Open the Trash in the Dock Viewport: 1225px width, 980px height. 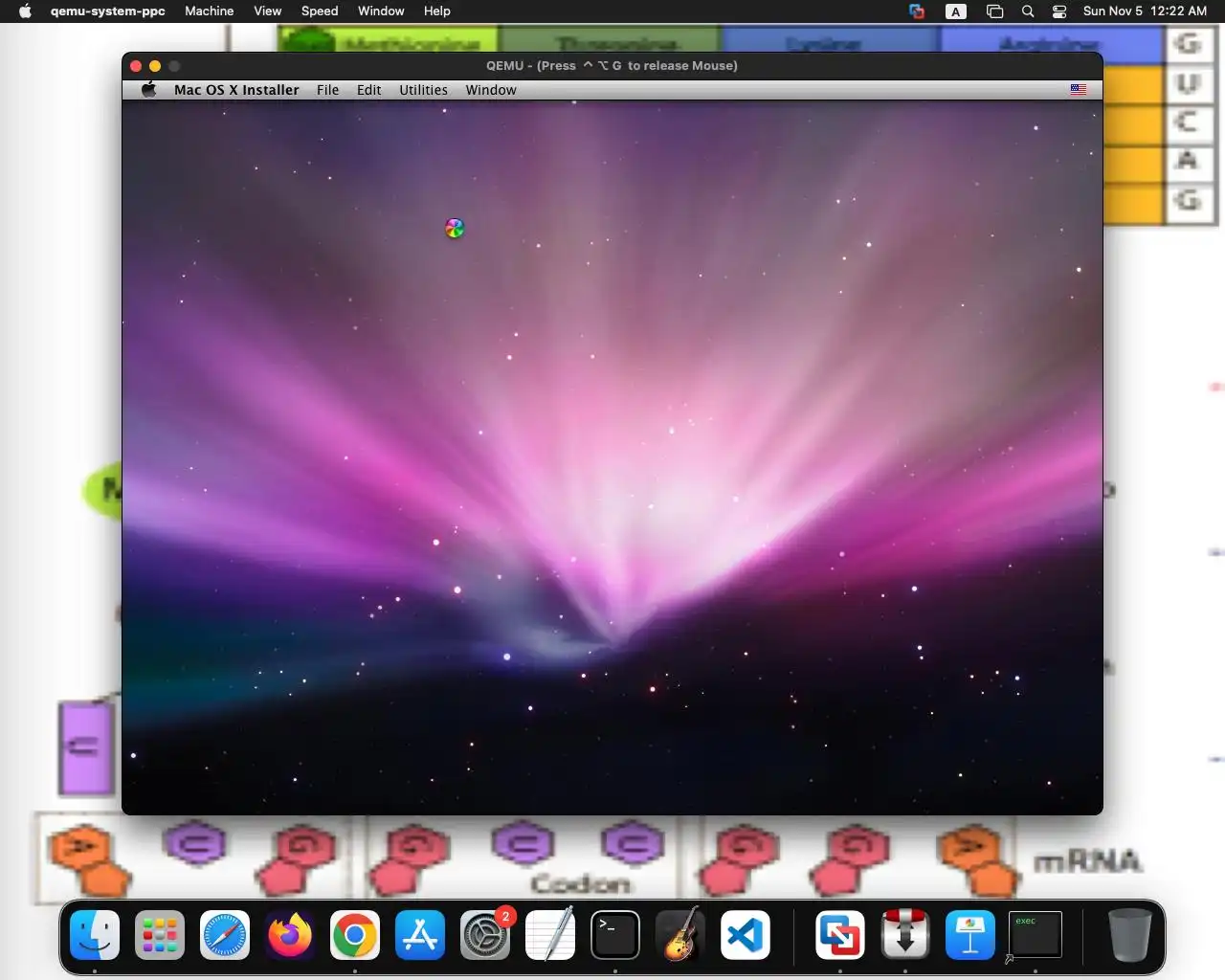tap(1129, 935)
